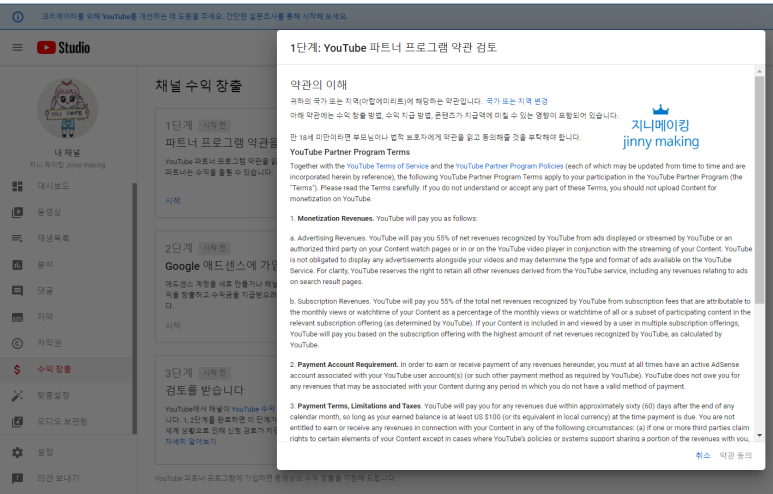Screen dimensions: 773x494
Task: Click the channel avatar thumbnail
Action: click(x=68, y=108)
